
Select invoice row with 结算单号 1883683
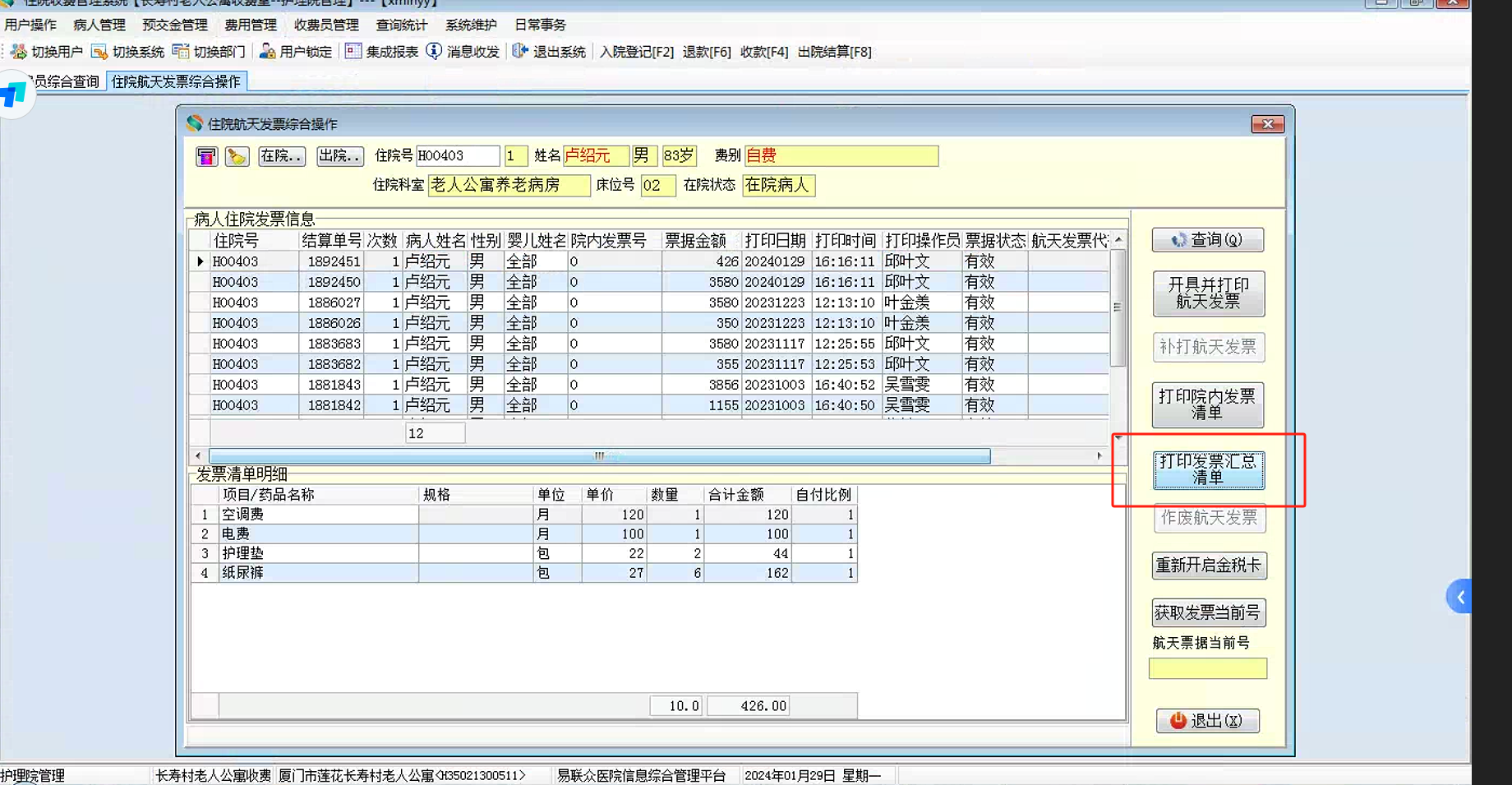[649, 344]
